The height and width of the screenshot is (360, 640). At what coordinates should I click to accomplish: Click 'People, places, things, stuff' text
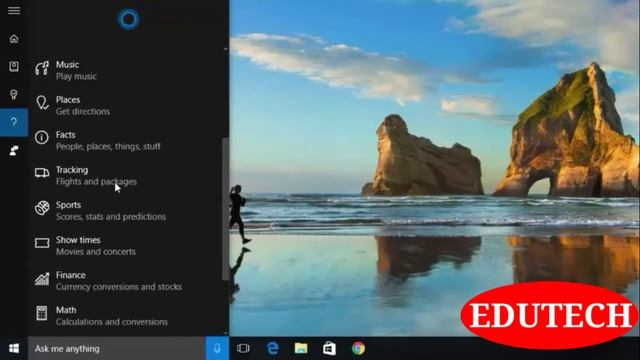108,147
